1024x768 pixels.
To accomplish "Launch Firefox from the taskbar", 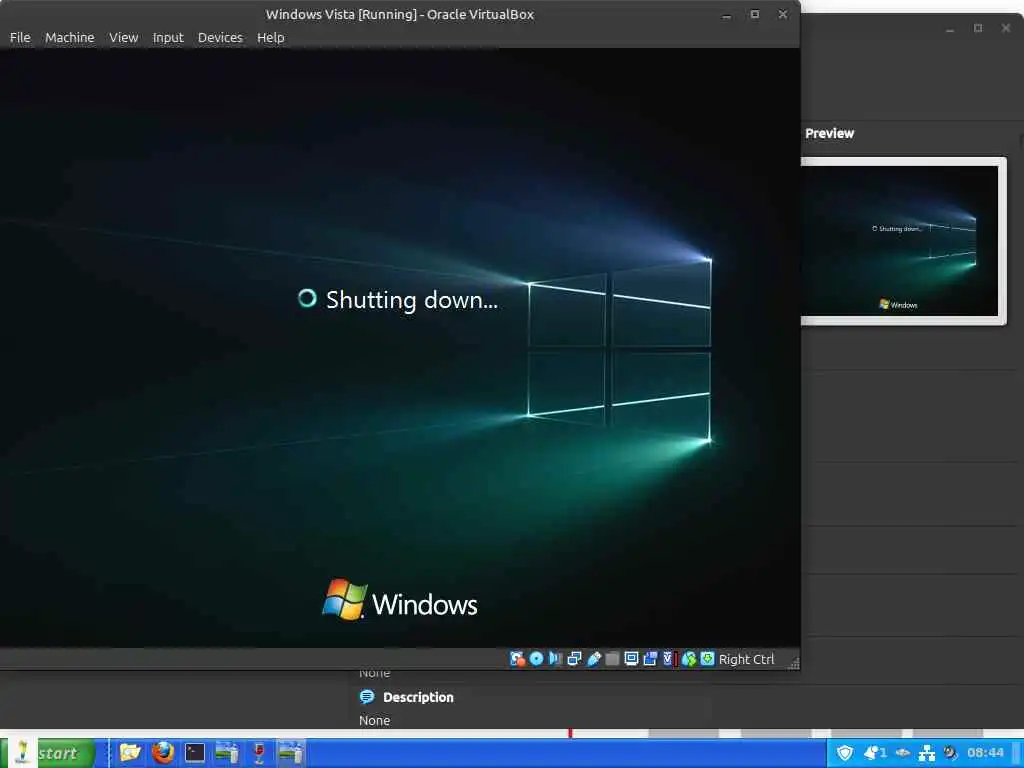I will click(x=163, y=753).
